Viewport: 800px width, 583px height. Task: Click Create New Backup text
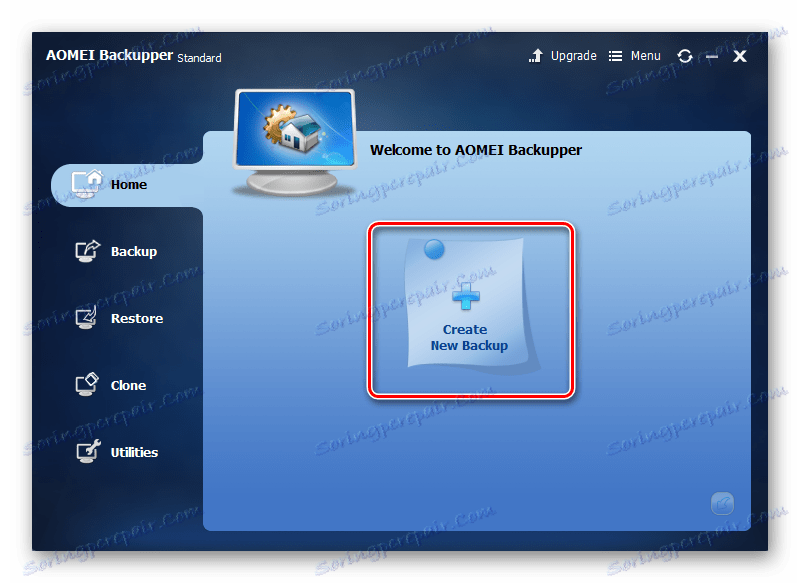point(469,338)
